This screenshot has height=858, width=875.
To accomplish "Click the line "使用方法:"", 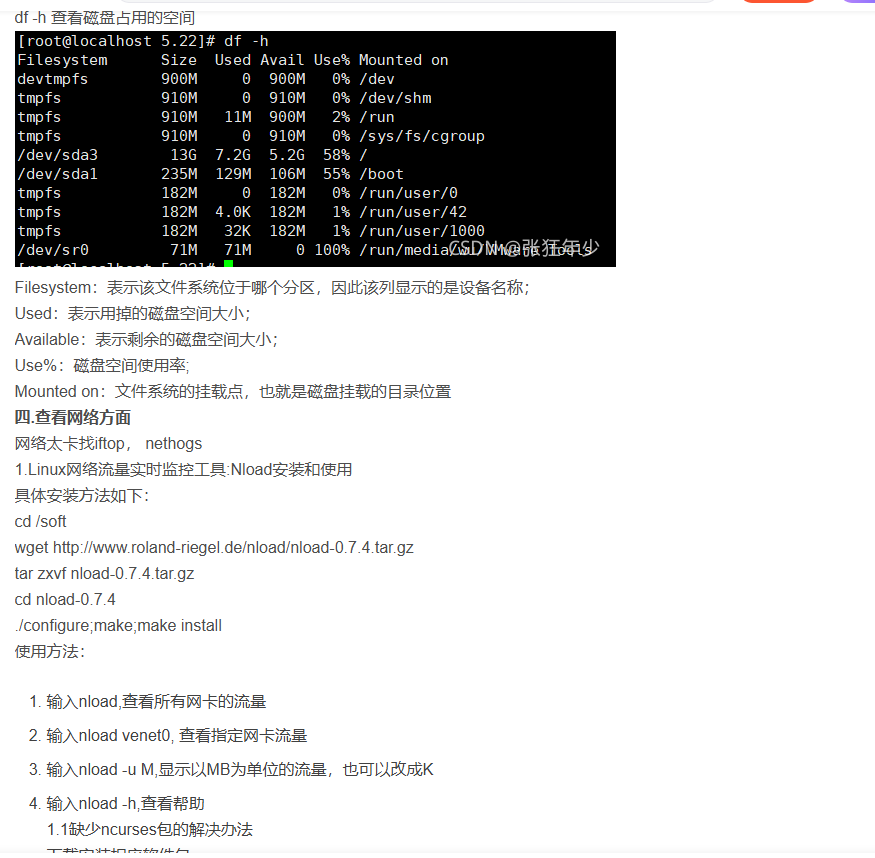I will click(x=50, y=652).
